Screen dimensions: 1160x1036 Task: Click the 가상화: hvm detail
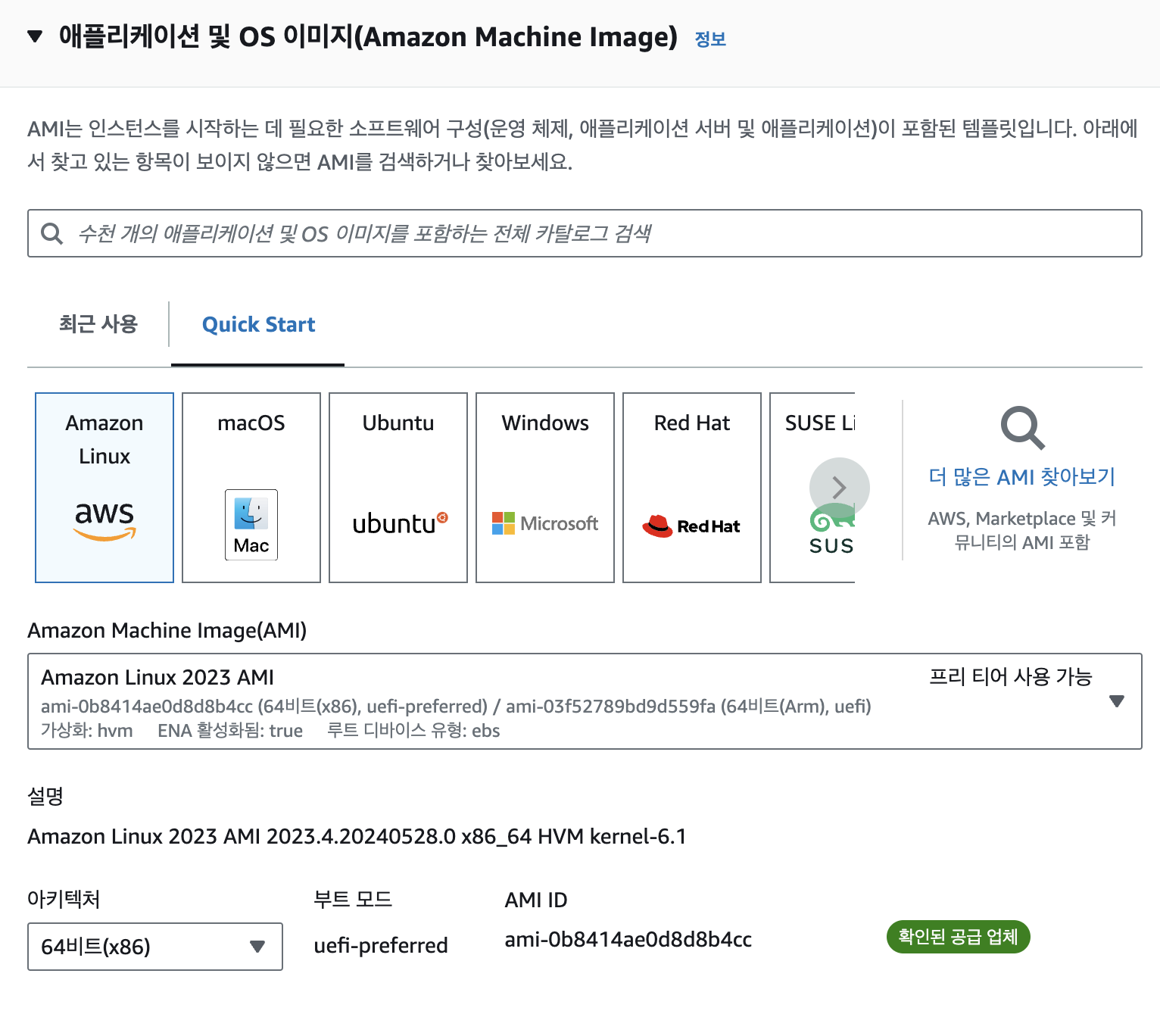tap(86, 731)
